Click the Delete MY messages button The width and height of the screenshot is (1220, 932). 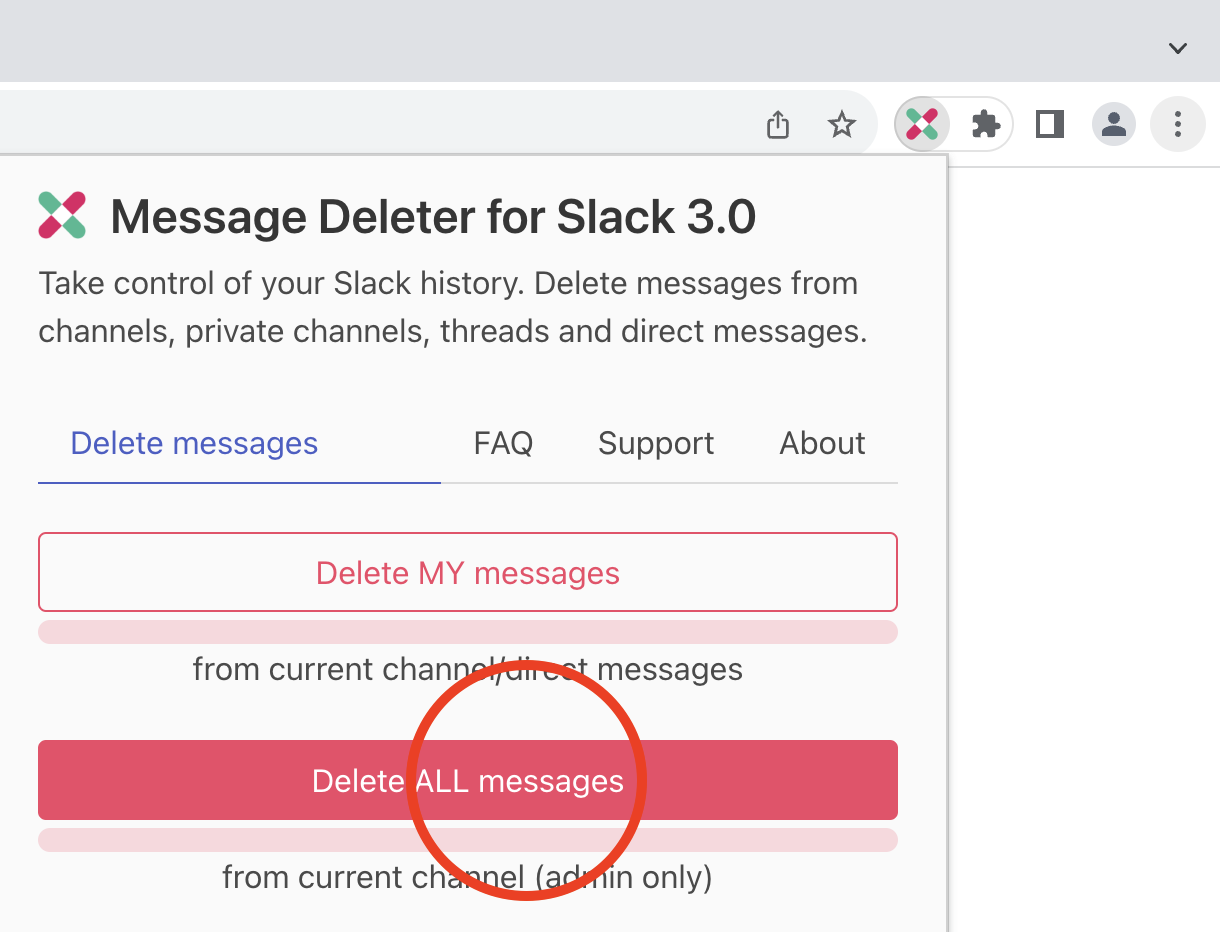pos(467,572)
